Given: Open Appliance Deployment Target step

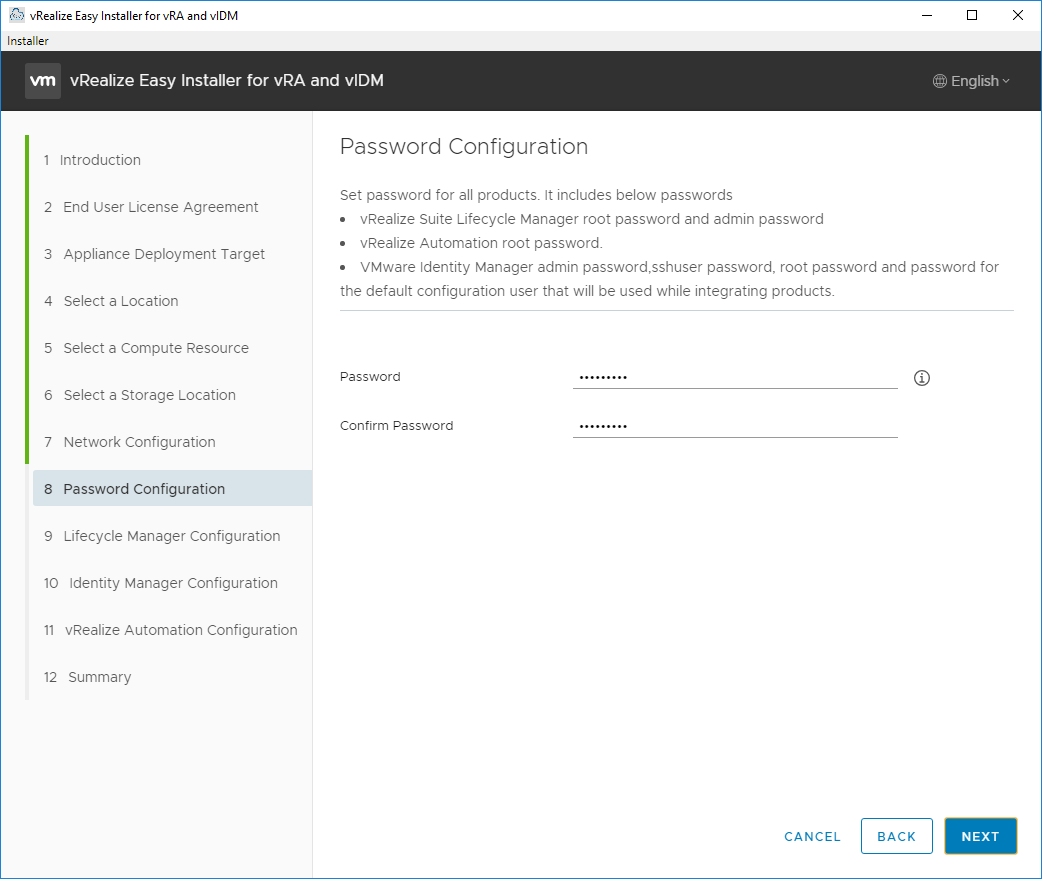Looking at the screenshot, I should 154,254.
